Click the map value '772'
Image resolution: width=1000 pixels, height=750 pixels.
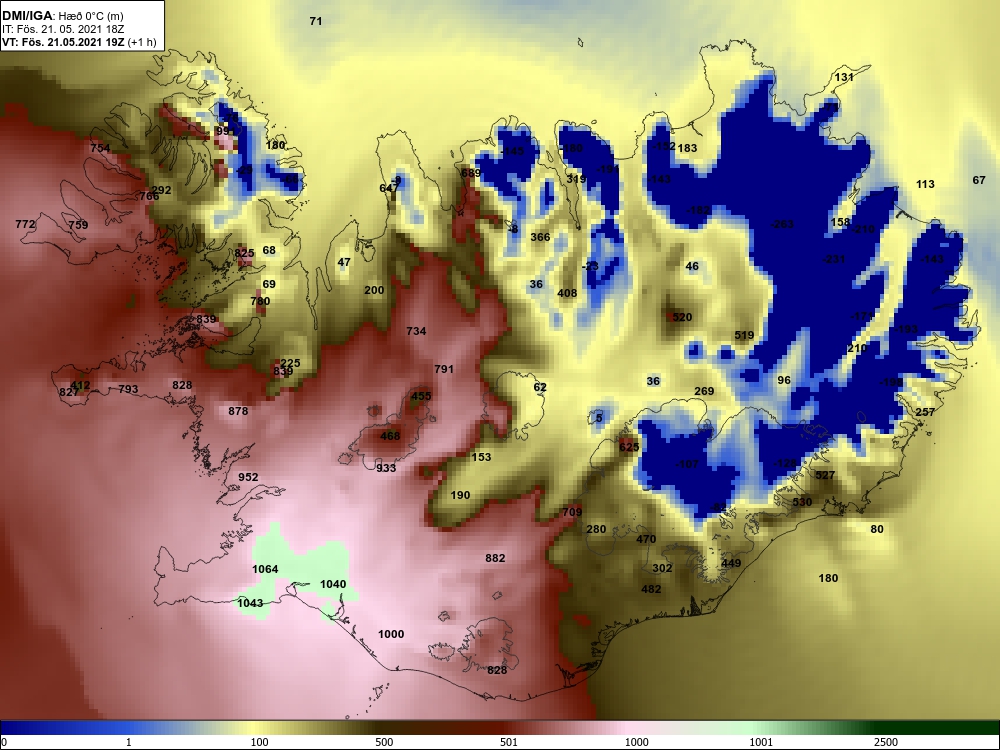click(x=25, y=224)
